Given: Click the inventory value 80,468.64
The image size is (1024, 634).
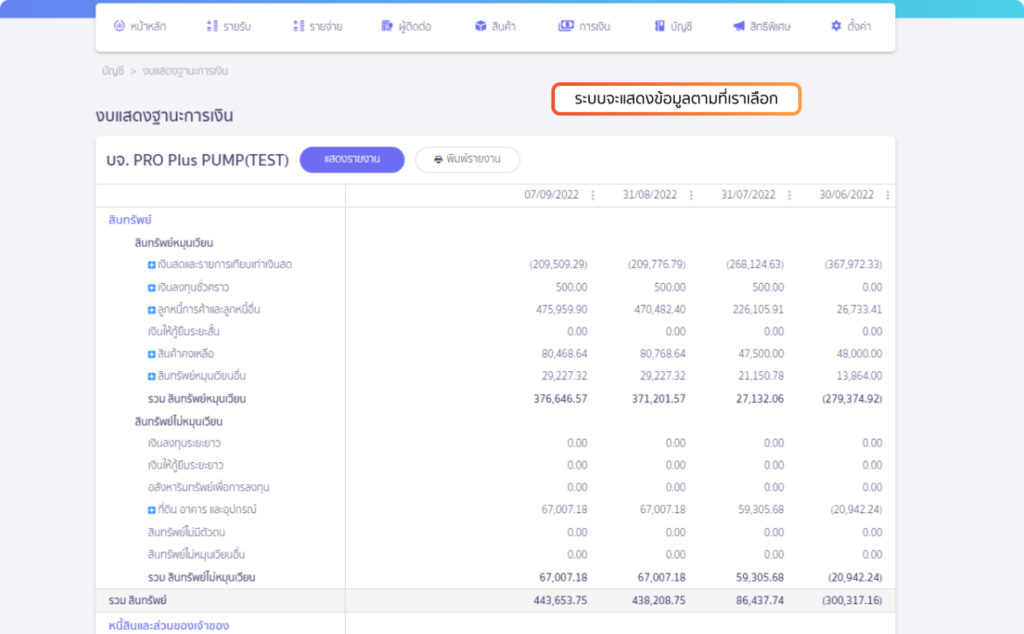Looking at the screenshot, I should (x=564, y=354).
